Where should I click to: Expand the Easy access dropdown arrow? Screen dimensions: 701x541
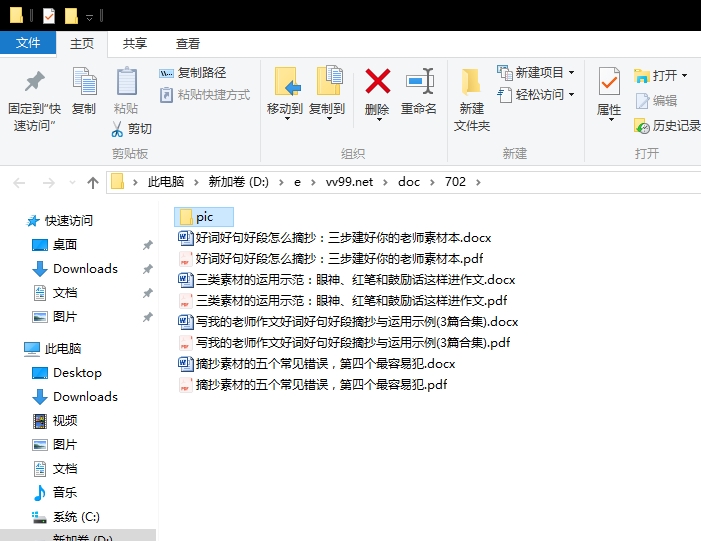[571, 95]
